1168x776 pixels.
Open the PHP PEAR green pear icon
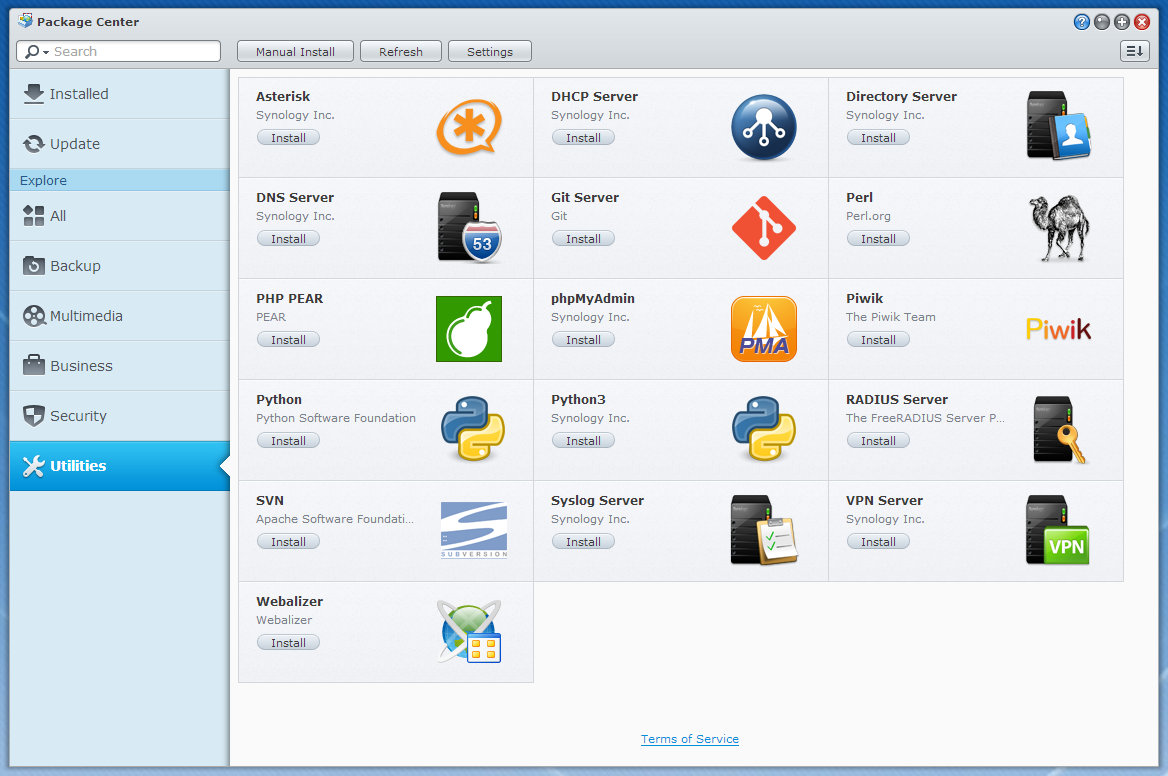[x=469, y=329]
